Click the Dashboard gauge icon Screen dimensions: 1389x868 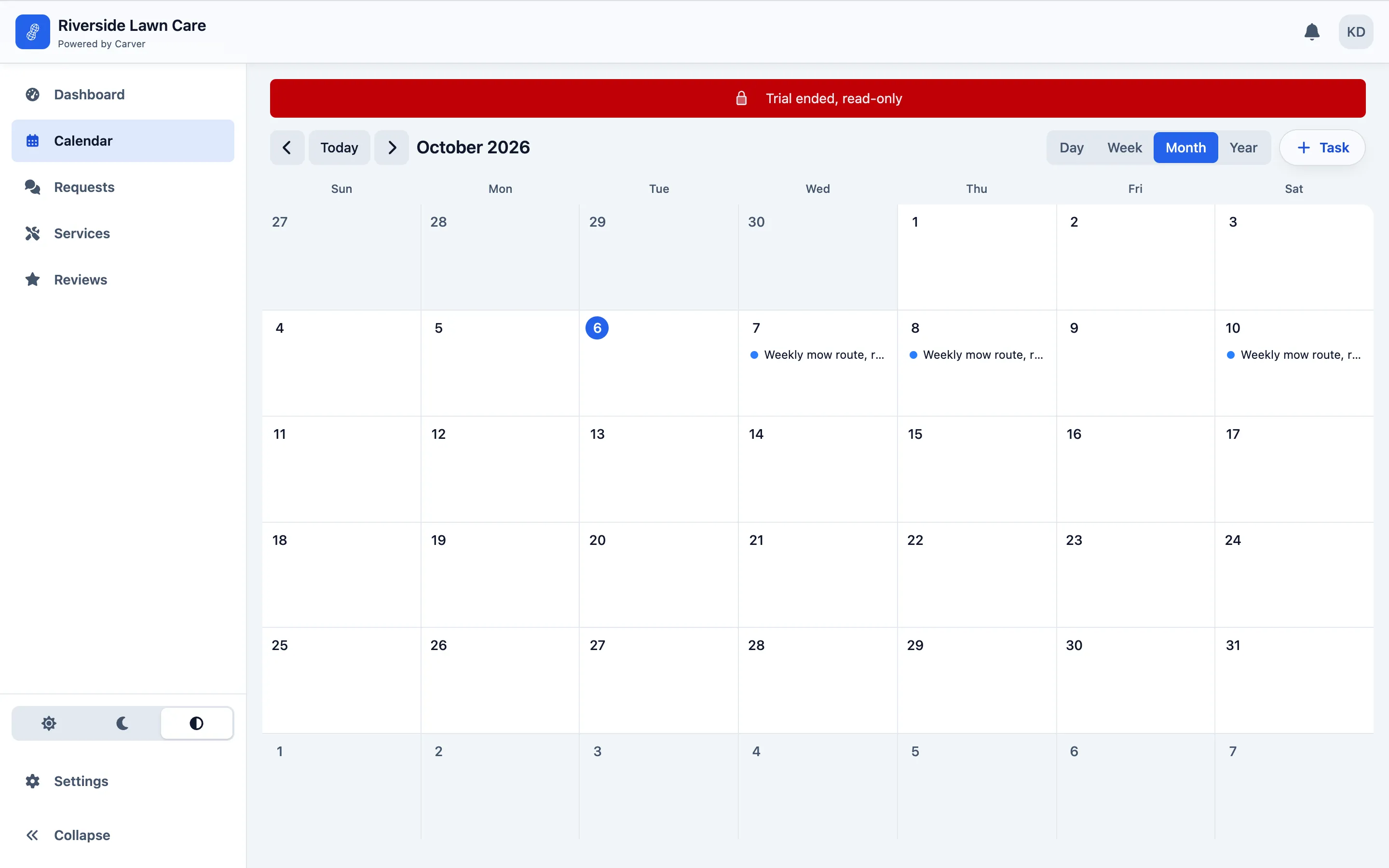click(x=33, y=95)
